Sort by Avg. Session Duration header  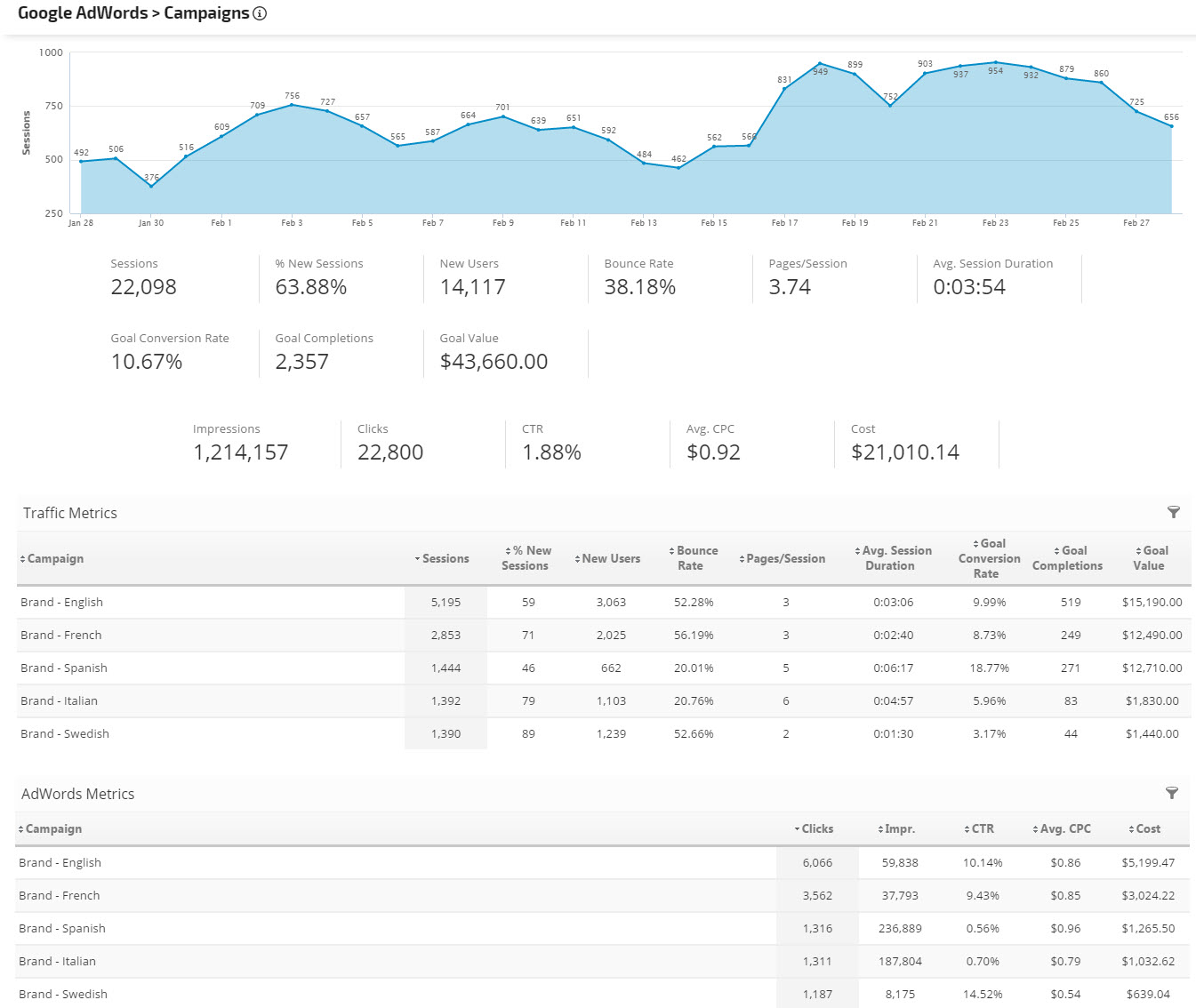click(893, 558)
